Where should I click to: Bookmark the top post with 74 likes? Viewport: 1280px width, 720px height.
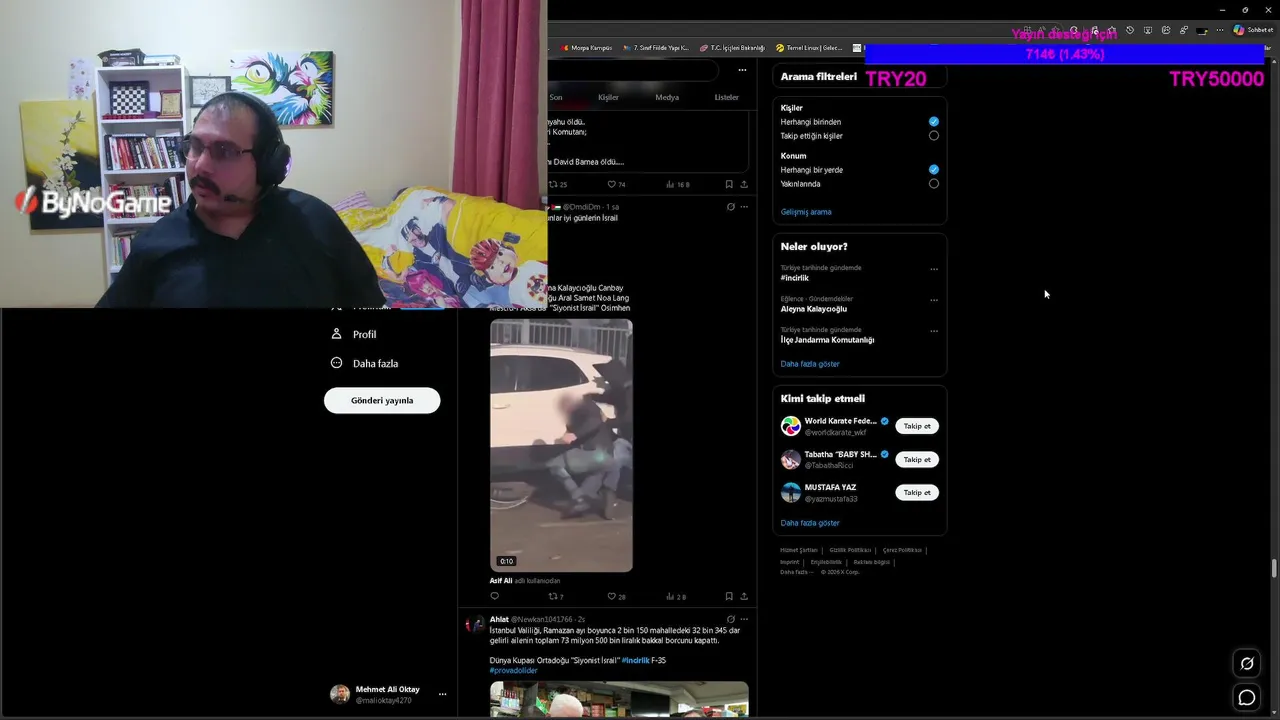[728, 184]
